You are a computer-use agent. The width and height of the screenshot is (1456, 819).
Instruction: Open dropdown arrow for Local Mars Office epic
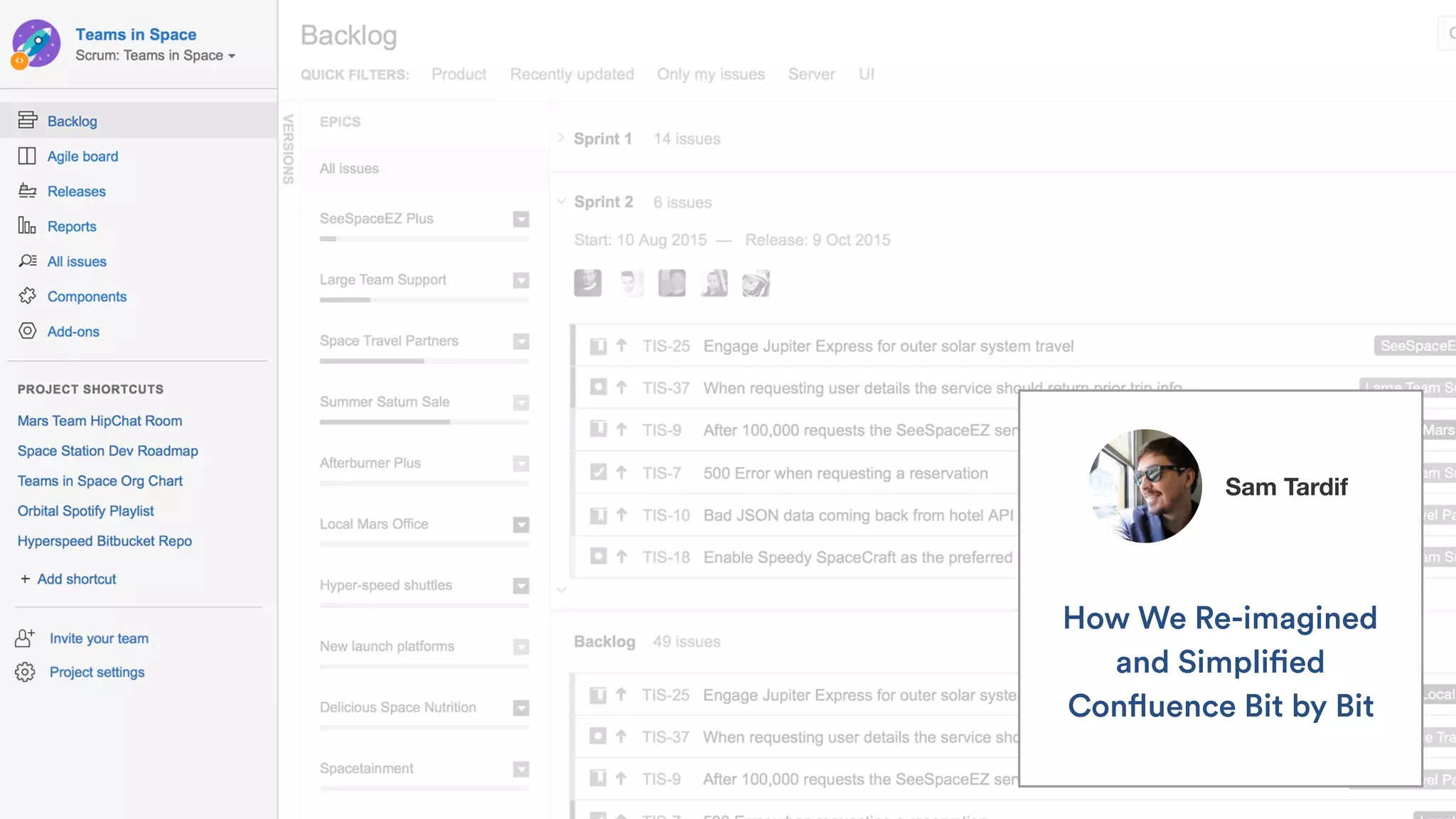click(521, 525)
